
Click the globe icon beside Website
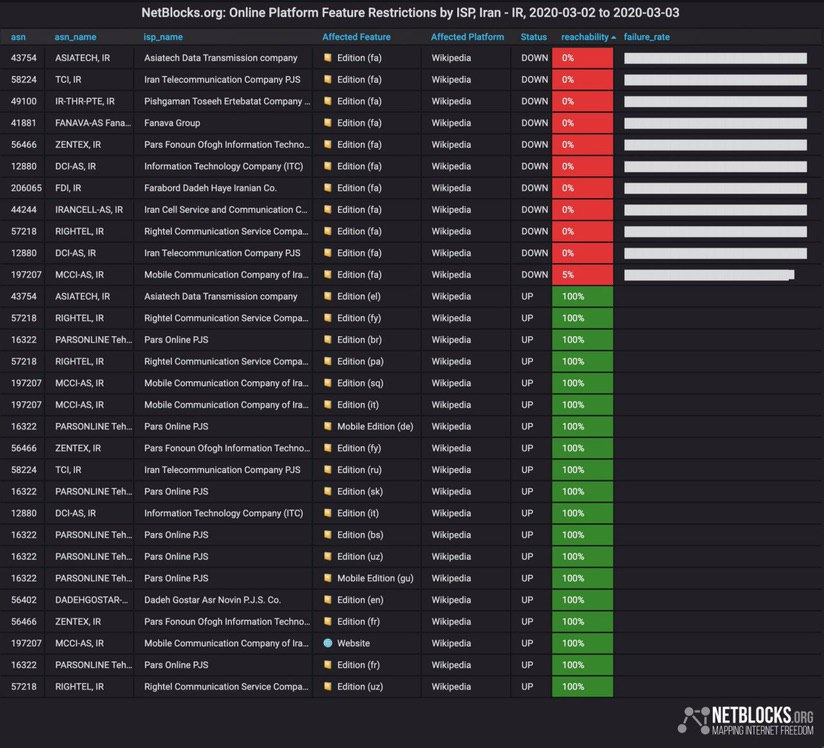coord(328,643)
